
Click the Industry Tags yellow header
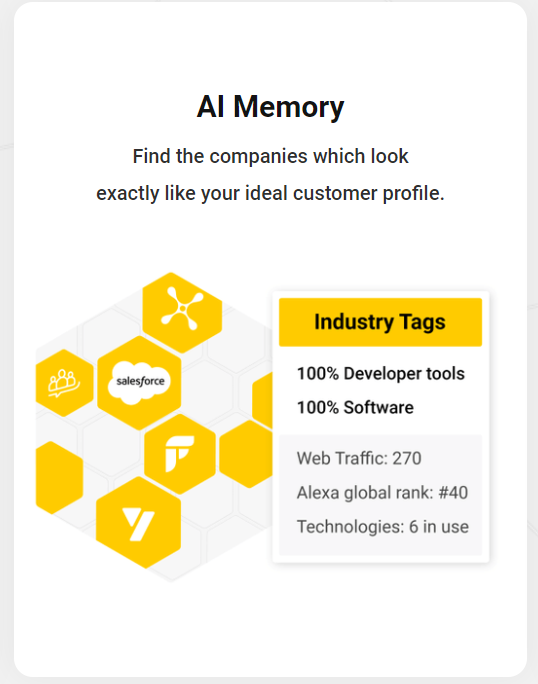click(380, 322)
